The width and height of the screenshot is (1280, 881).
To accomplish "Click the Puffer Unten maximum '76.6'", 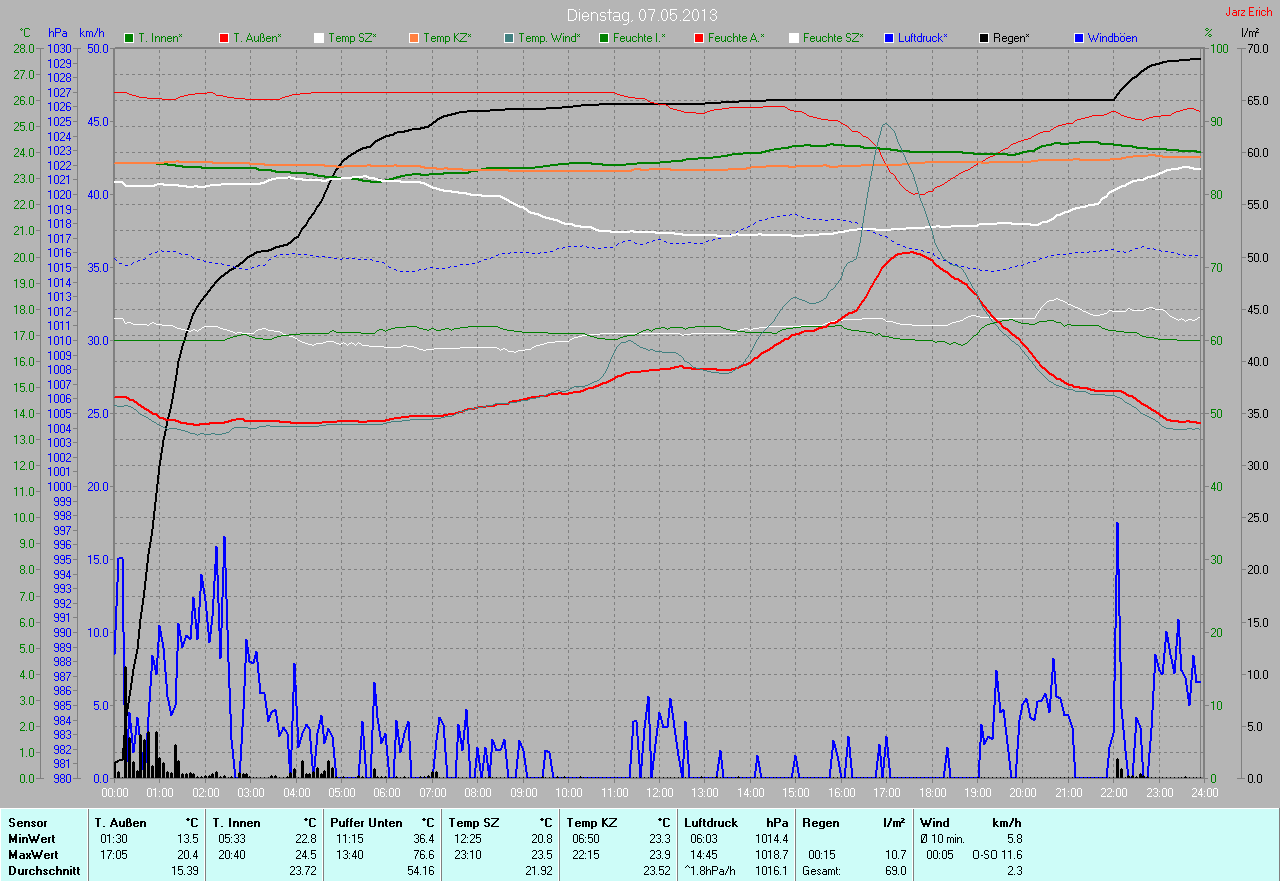I will [423, 854].
